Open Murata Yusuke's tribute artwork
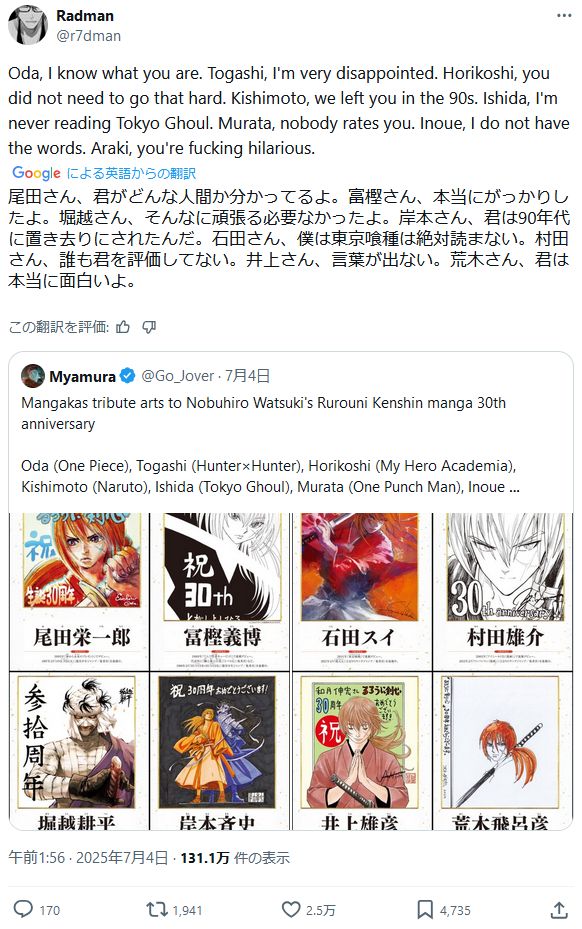582x929 pixels. 503,591
